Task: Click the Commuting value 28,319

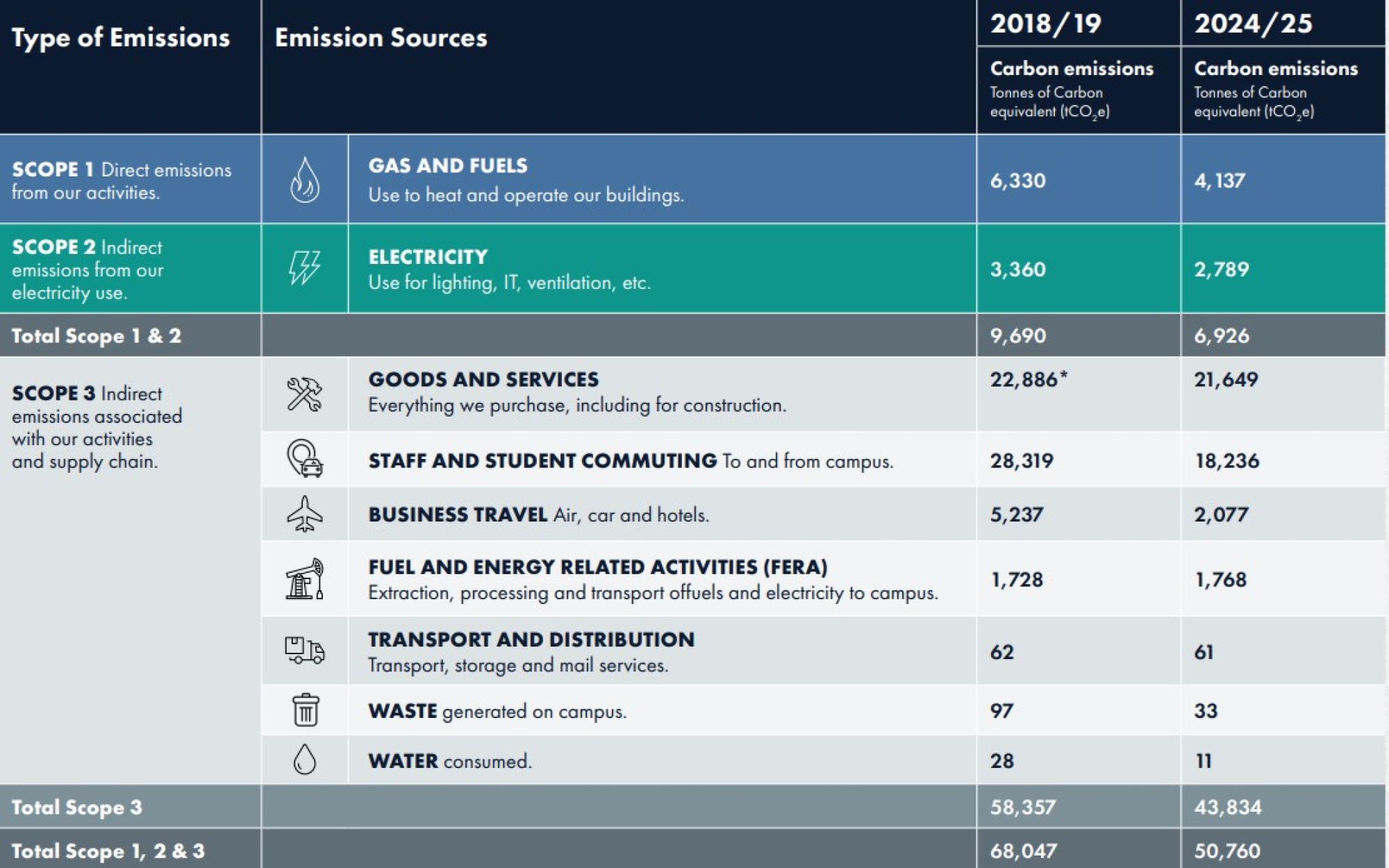Action: click(1022, 460)
